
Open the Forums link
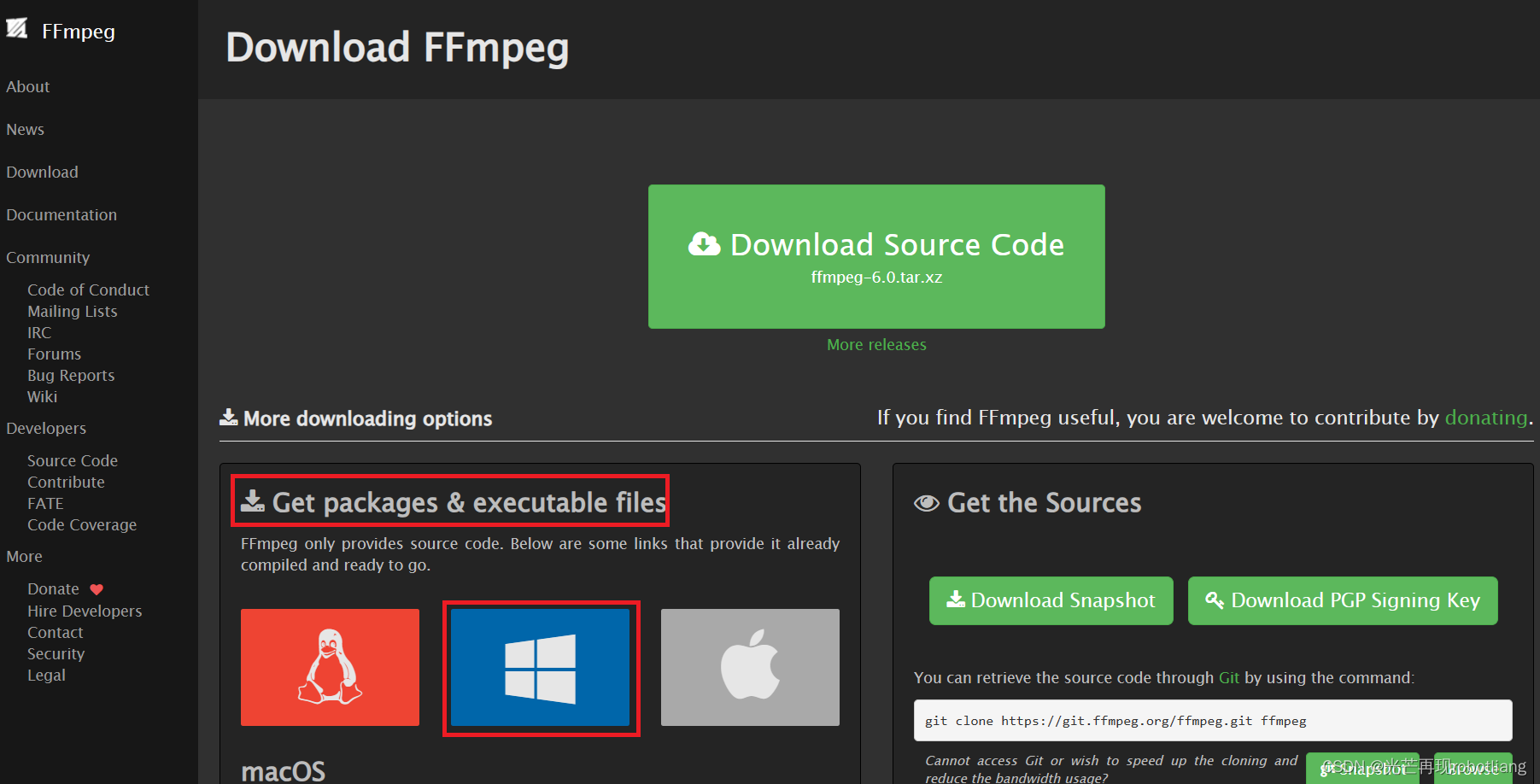point(55,354)
